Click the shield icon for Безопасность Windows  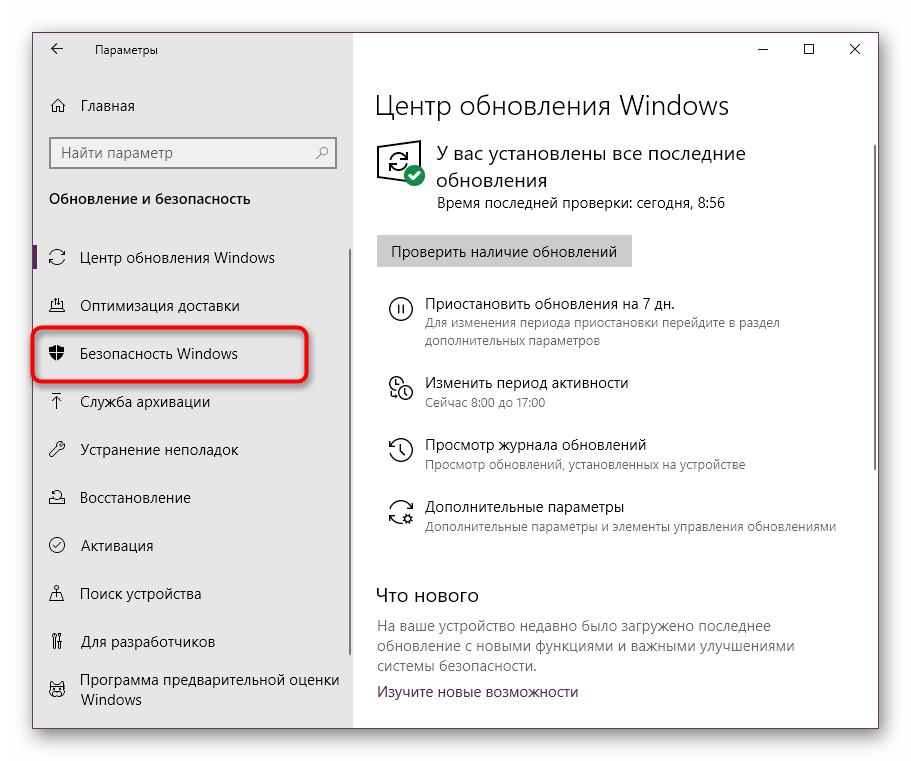(57, 353)
